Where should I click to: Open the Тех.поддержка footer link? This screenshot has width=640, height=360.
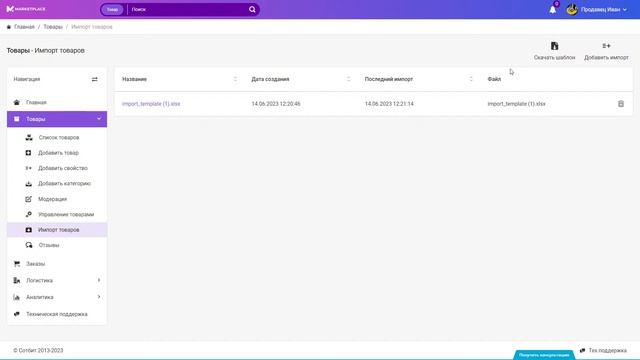point(607,351)
